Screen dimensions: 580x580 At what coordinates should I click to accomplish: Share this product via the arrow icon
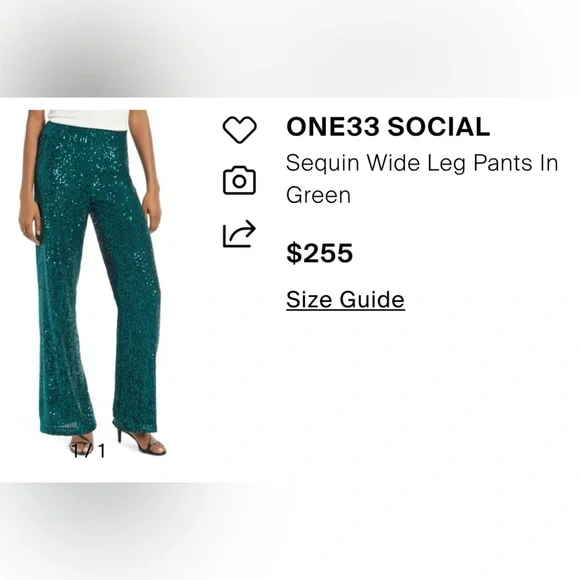tap(239, 234)
